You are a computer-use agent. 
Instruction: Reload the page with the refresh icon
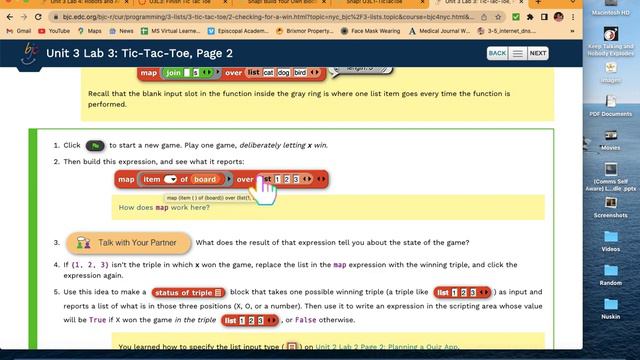[38, 17]
